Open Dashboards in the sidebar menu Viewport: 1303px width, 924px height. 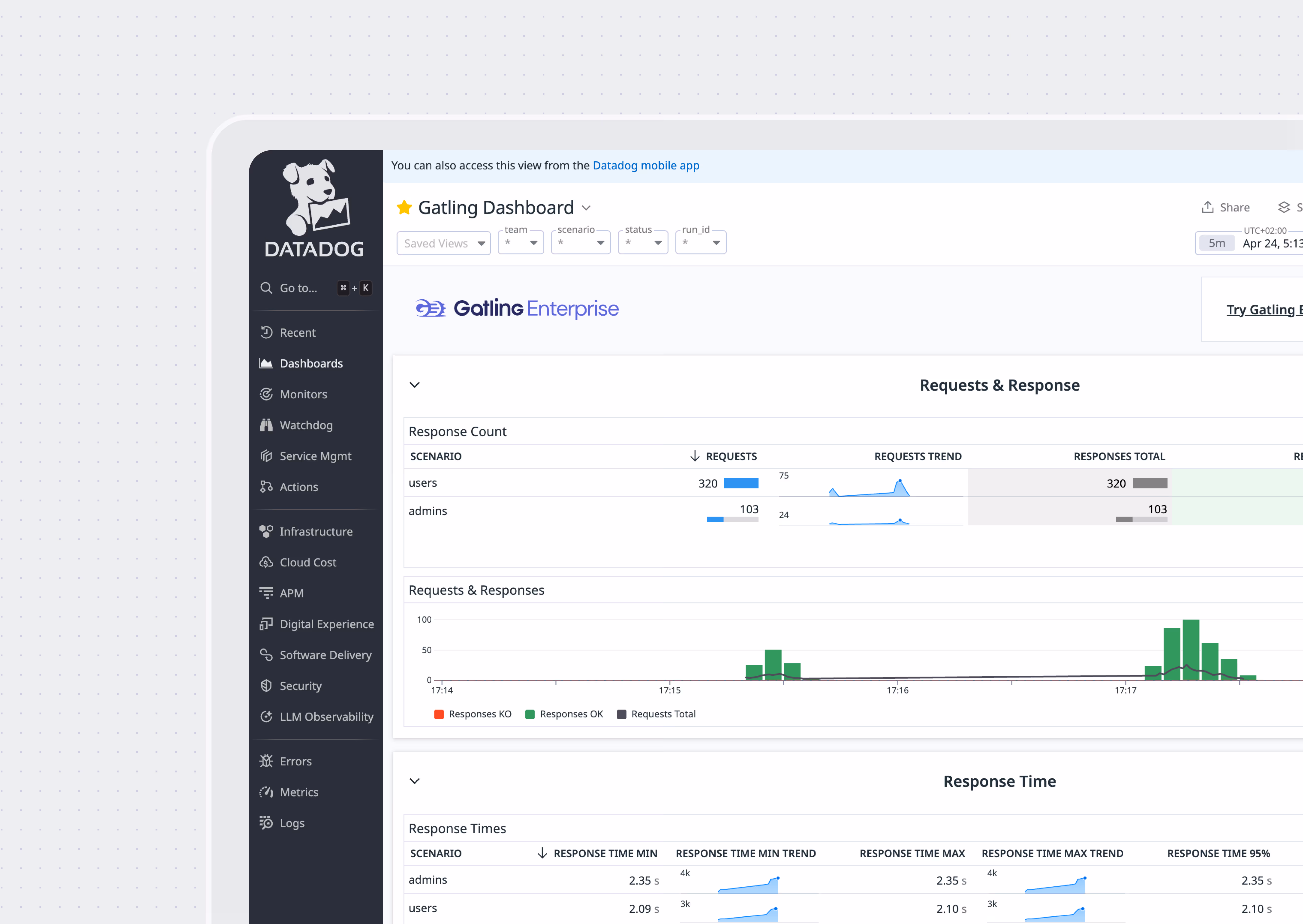(x=311, y=364)
